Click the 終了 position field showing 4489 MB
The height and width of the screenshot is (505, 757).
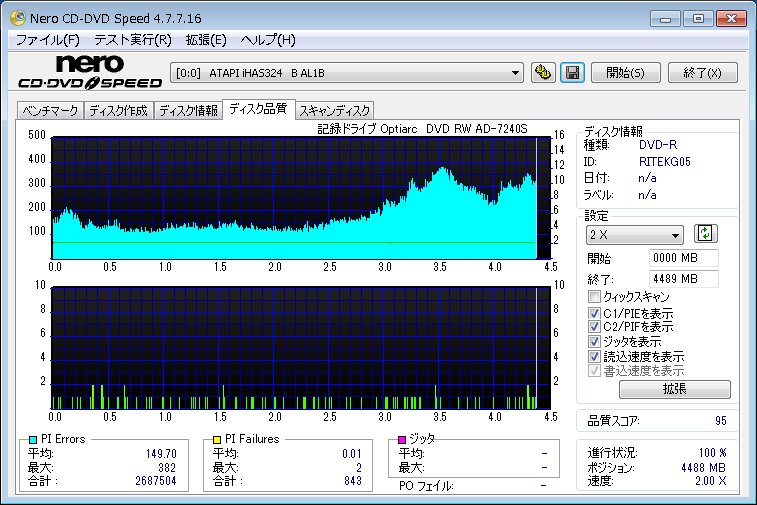(x=684, y=279)
